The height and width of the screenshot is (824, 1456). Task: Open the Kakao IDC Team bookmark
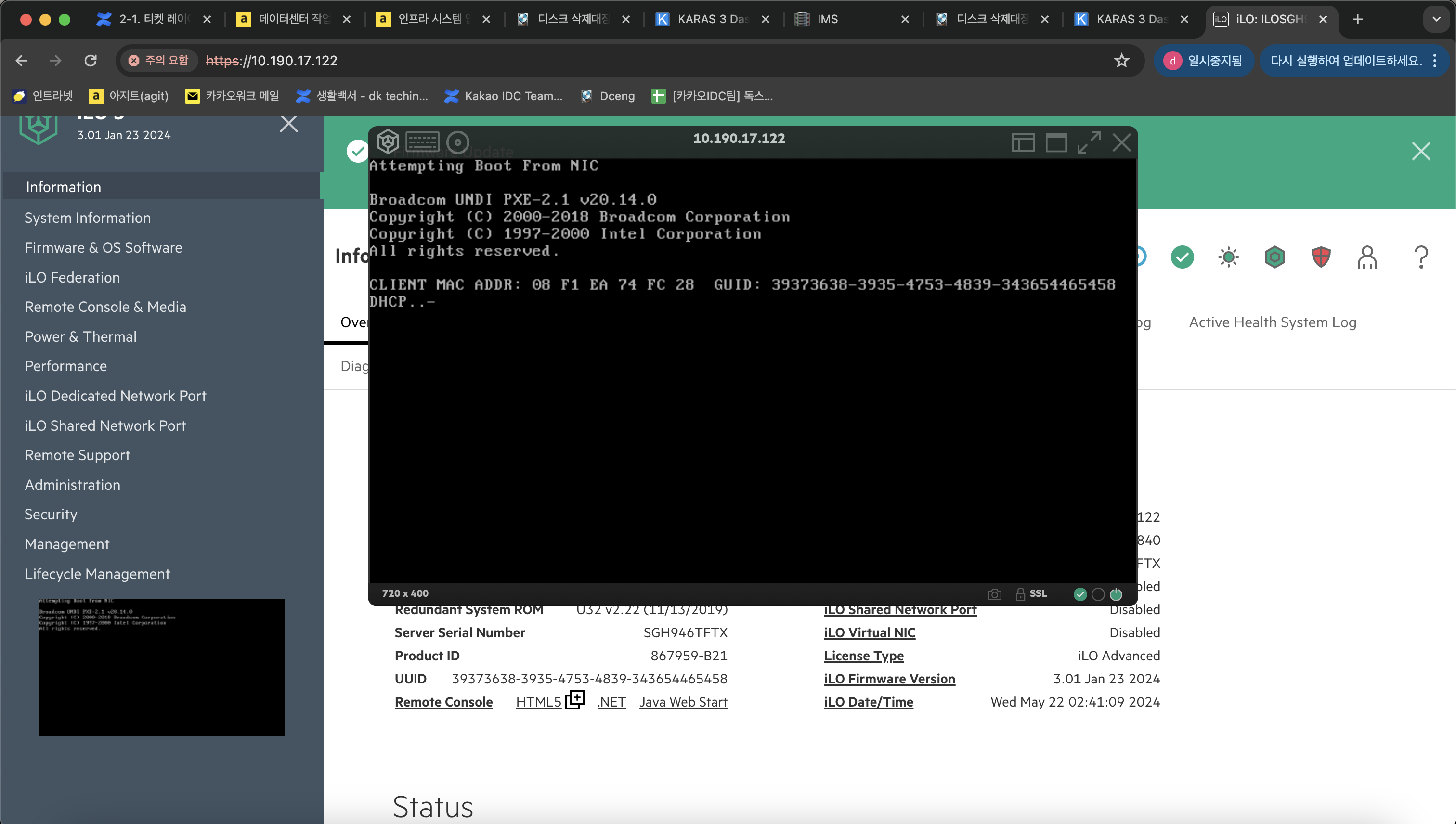point(503,96)
